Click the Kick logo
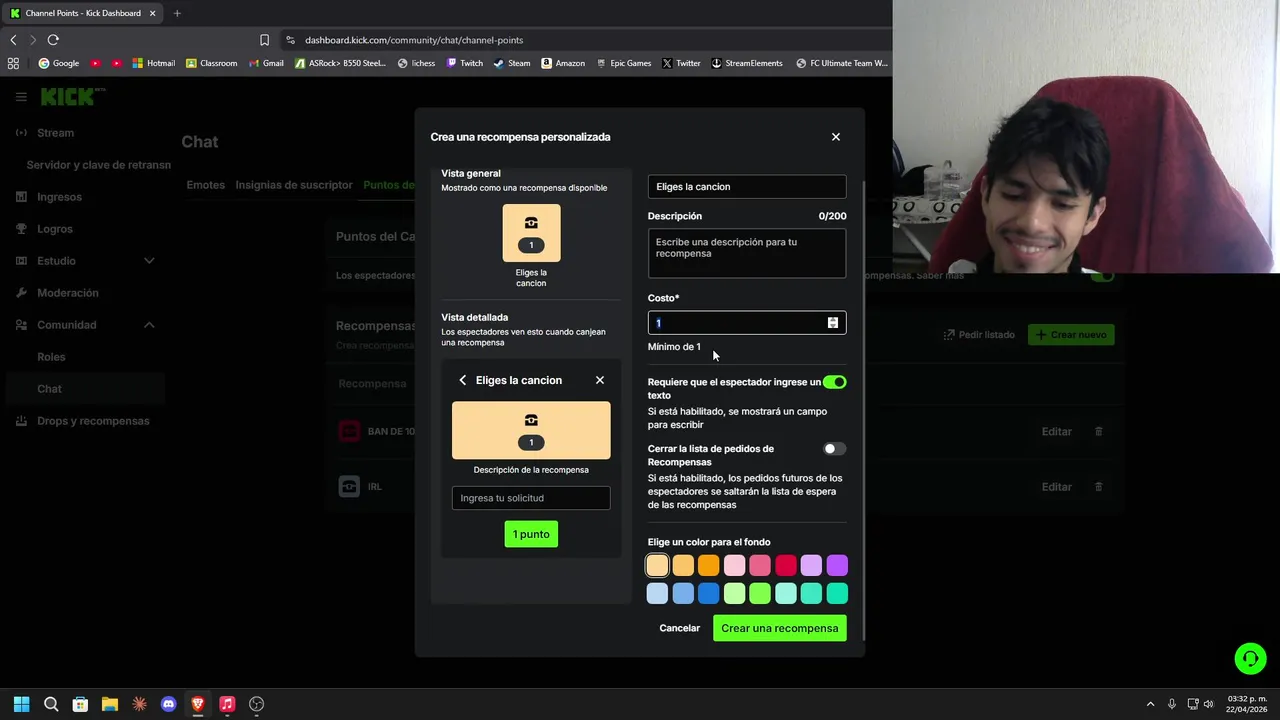 (x=72, y=97)
